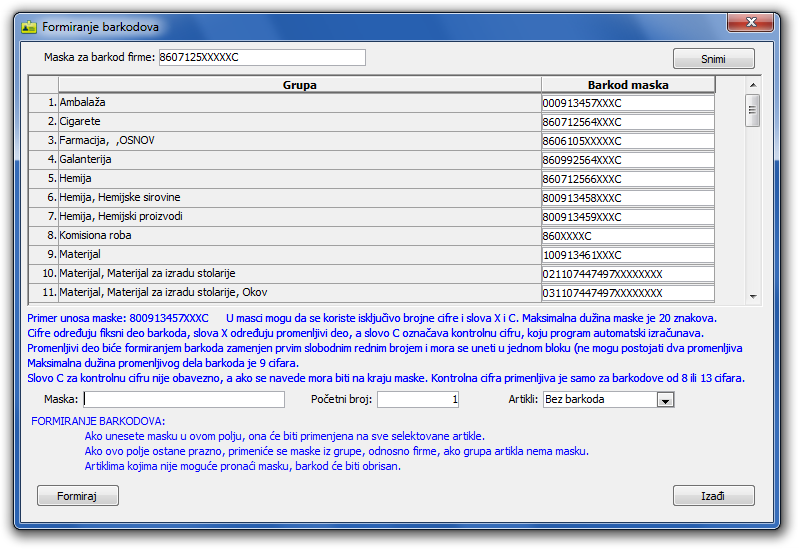Edit barcode mask for Cigarete
Image resolution: width=799 pixels, height=549 pixels.
[x=627, y=122]
